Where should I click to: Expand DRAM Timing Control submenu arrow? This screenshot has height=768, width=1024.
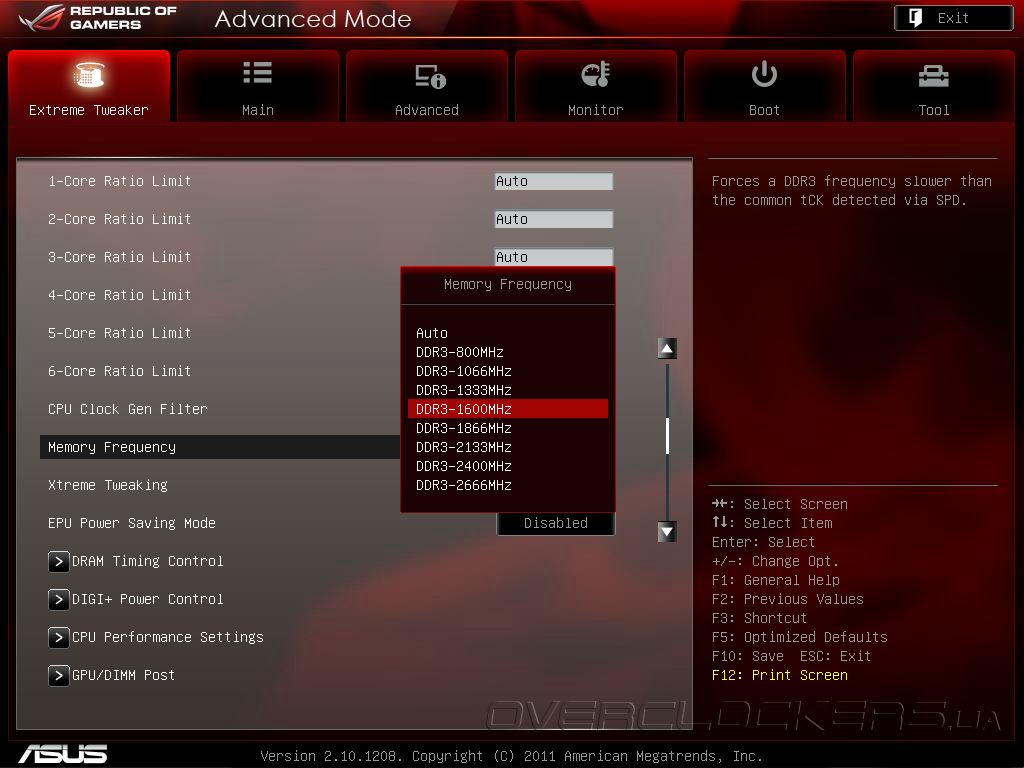tap(58, 562)
